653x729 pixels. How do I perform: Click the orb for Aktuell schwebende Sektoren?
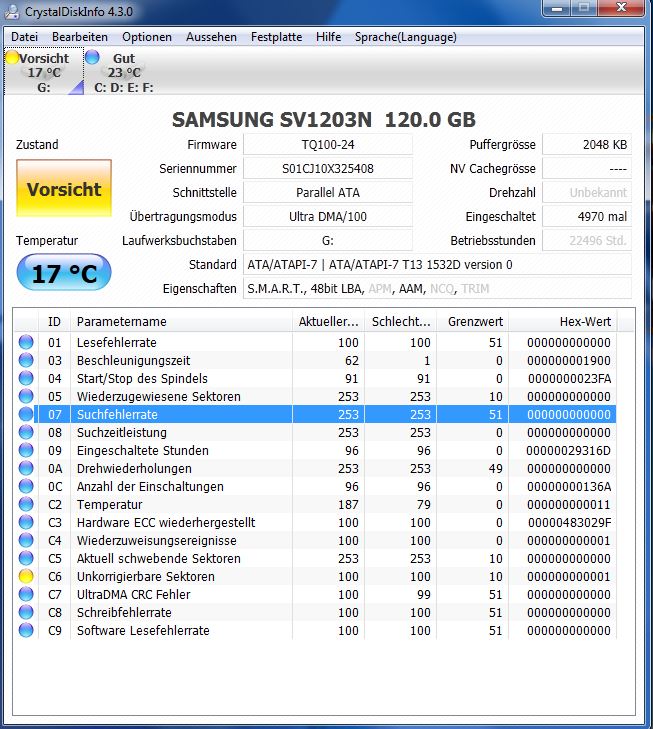[x=26, y=558]
